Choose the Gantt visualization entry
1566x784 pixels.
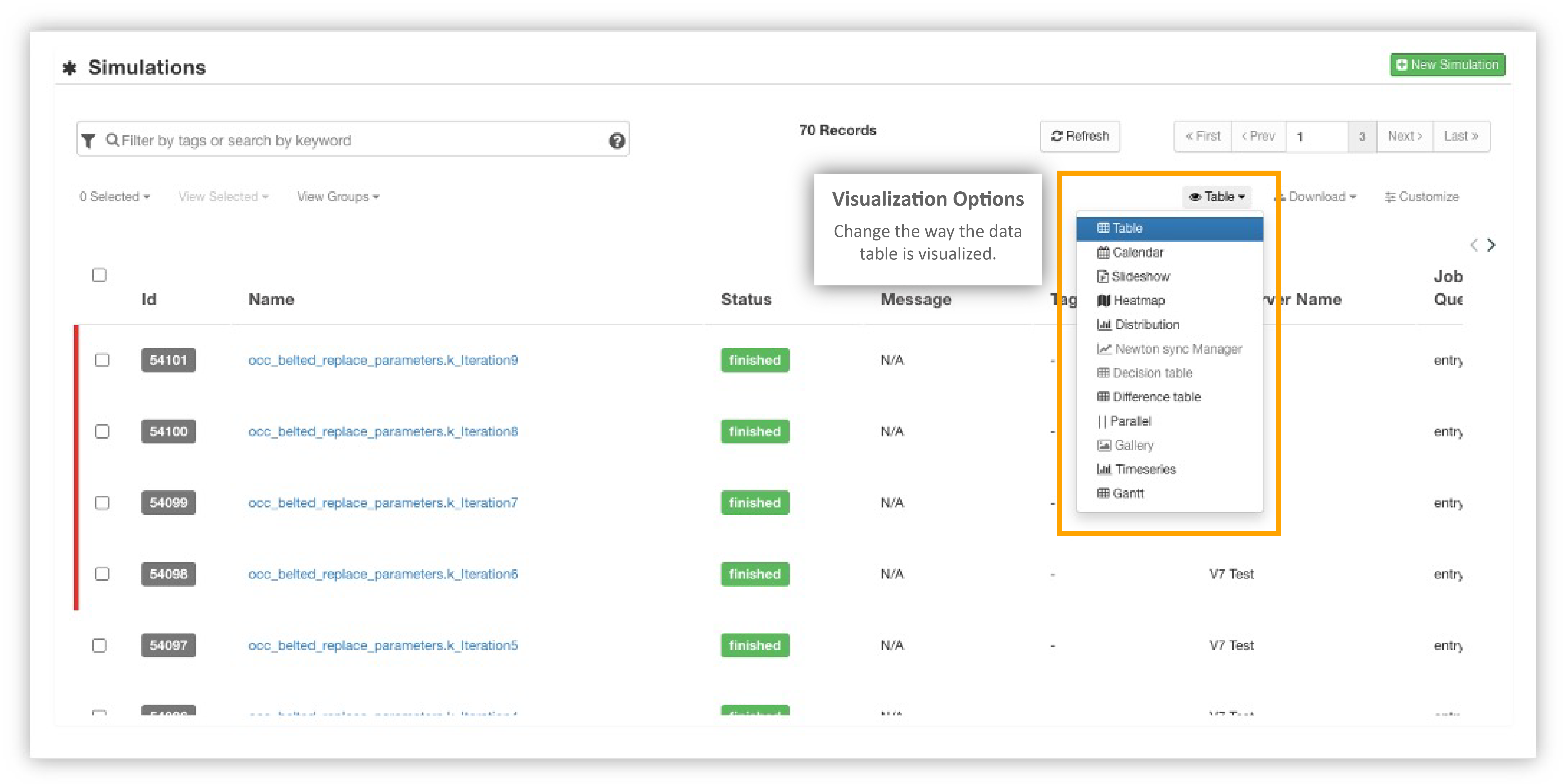click(x=1128, y=493)
